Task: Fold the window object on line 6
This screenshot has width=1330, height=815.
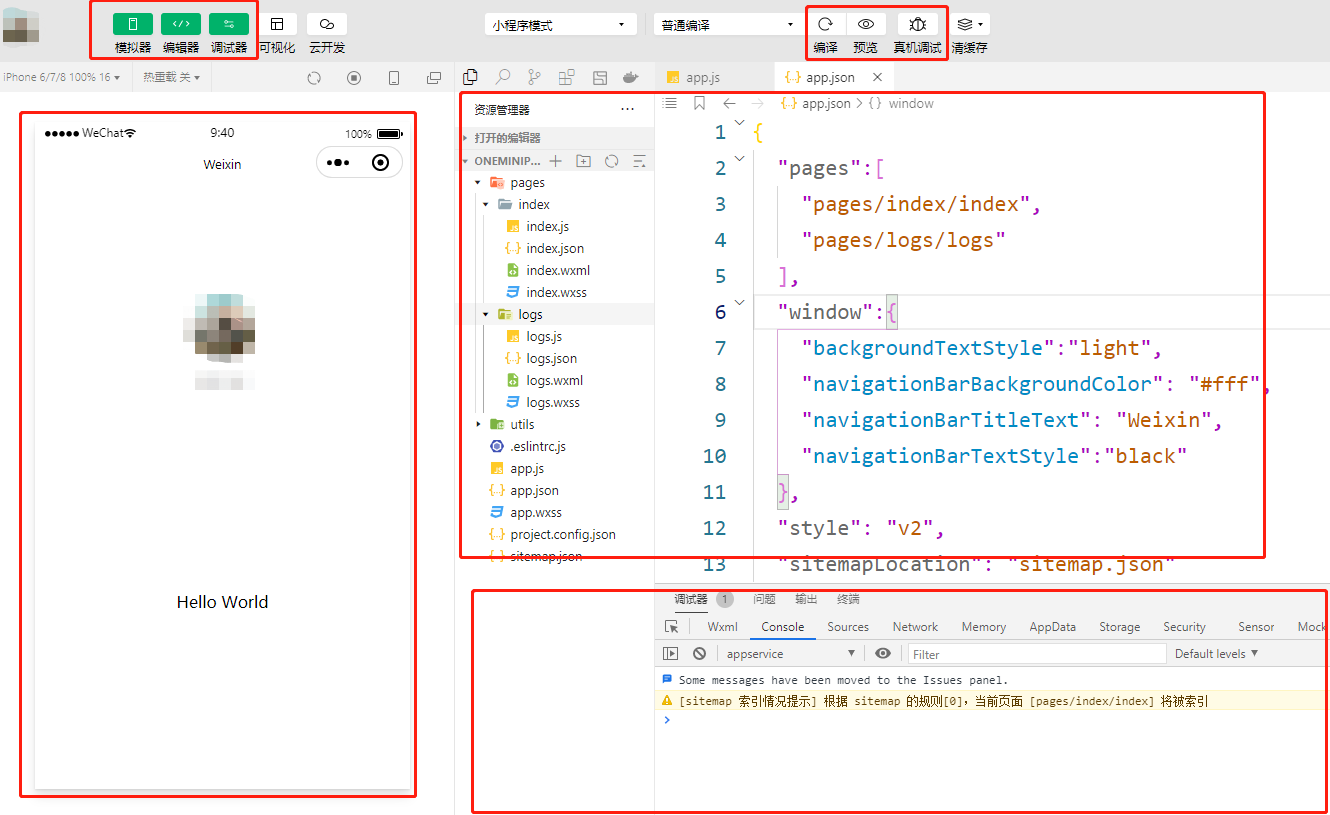Action: (x=739, y=301)
